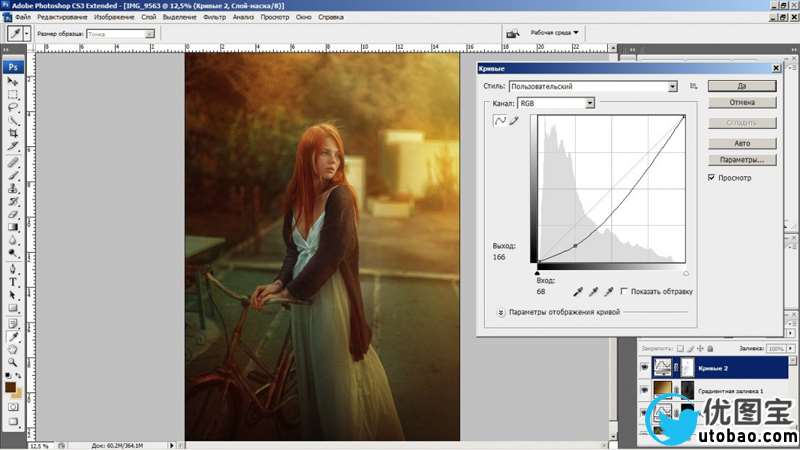Select the Crop tool
Viewport: 800px width, 450px height.
[x=13, y=134]
